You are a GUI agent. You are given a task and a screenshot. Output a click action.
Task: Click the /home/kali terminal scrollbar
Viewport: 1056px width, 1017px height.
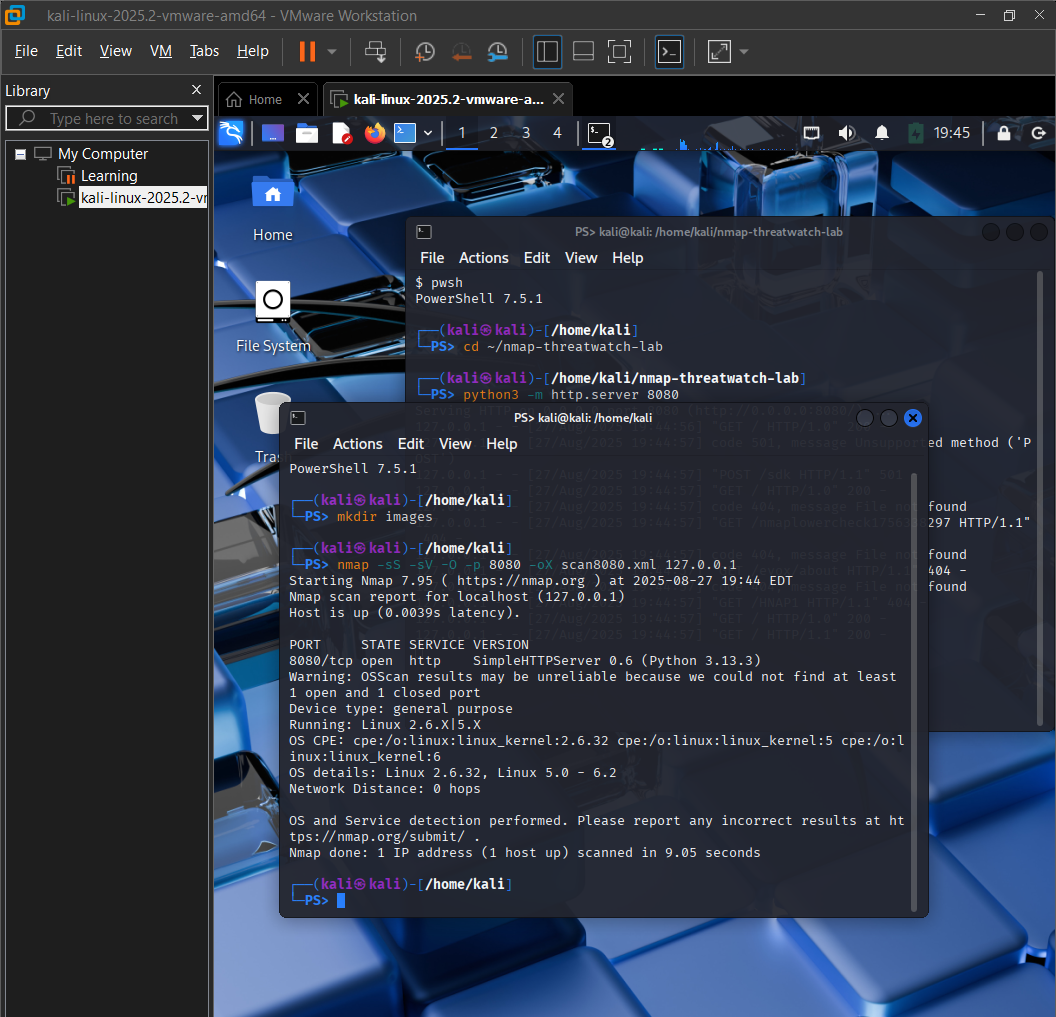pyautogui.click(x=914, y=692)
